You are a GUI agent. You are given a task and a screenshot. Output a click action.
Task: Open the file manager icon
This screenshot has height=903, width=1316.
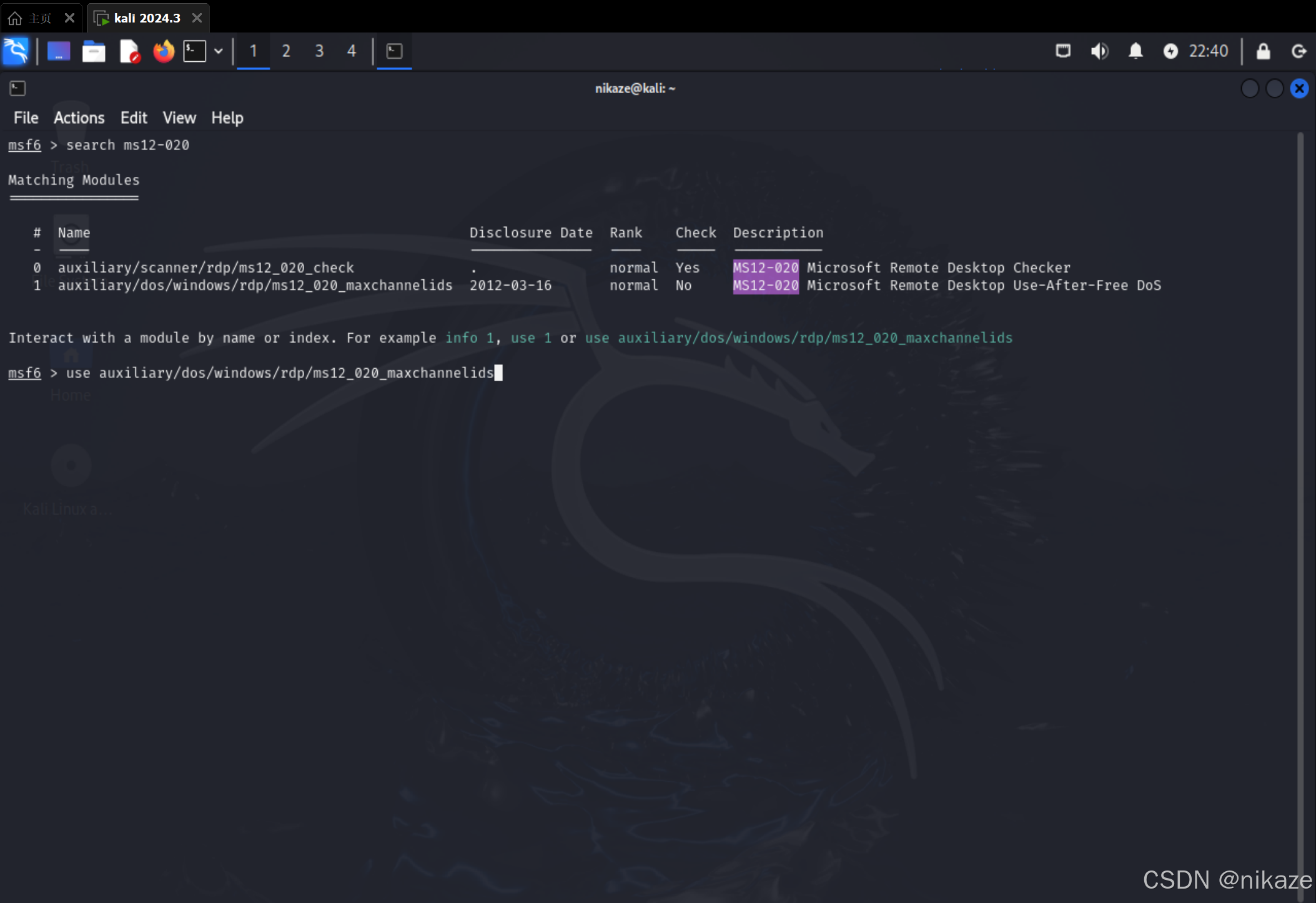[94, 51]
